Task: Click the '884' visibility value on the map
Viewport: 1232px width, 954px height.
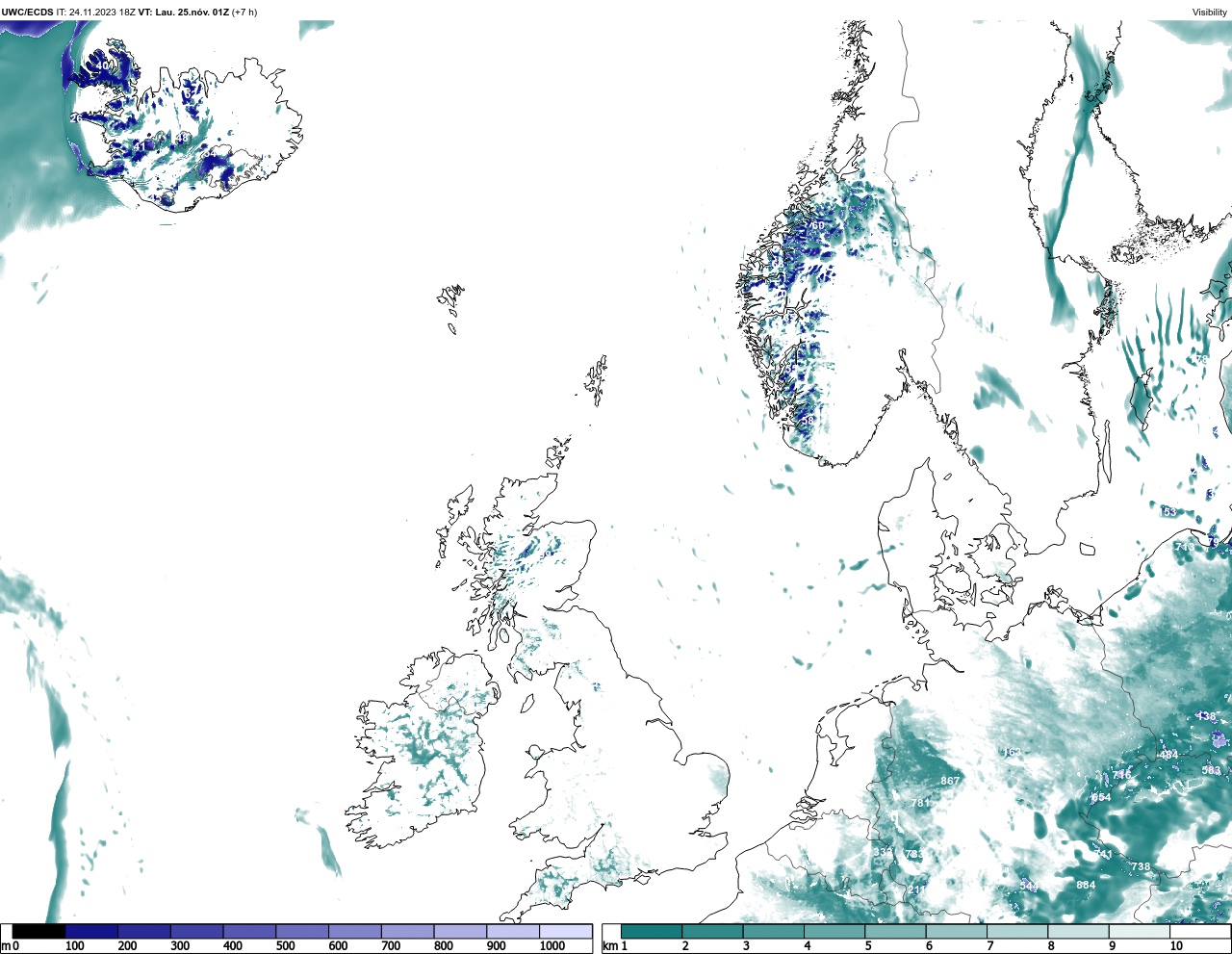Action: point(1086,885)
